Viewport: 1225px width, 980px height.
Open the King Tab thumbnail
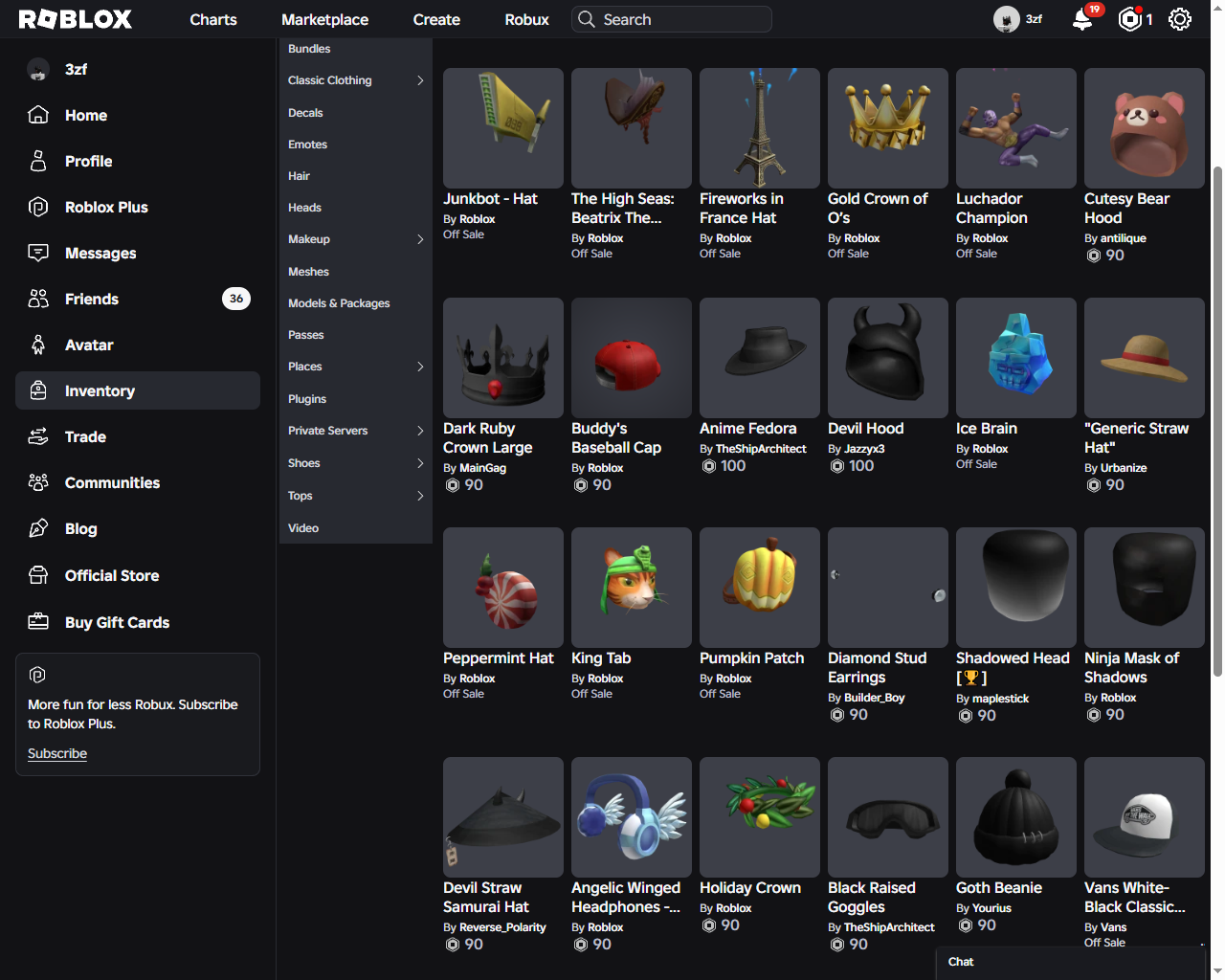(x=632, y=588)
